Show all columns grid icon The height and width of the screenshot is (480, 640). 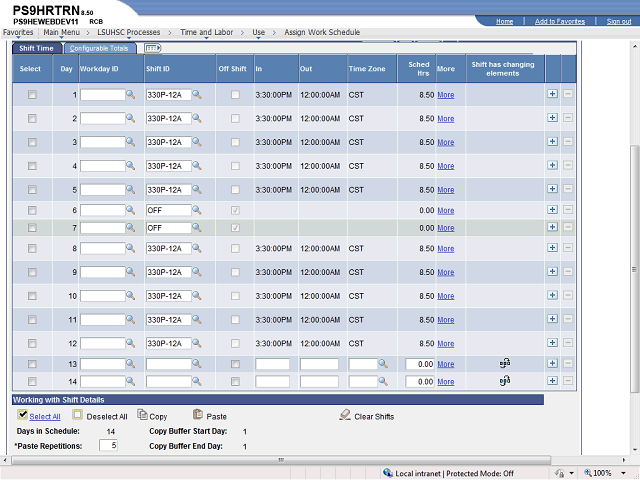153,48
